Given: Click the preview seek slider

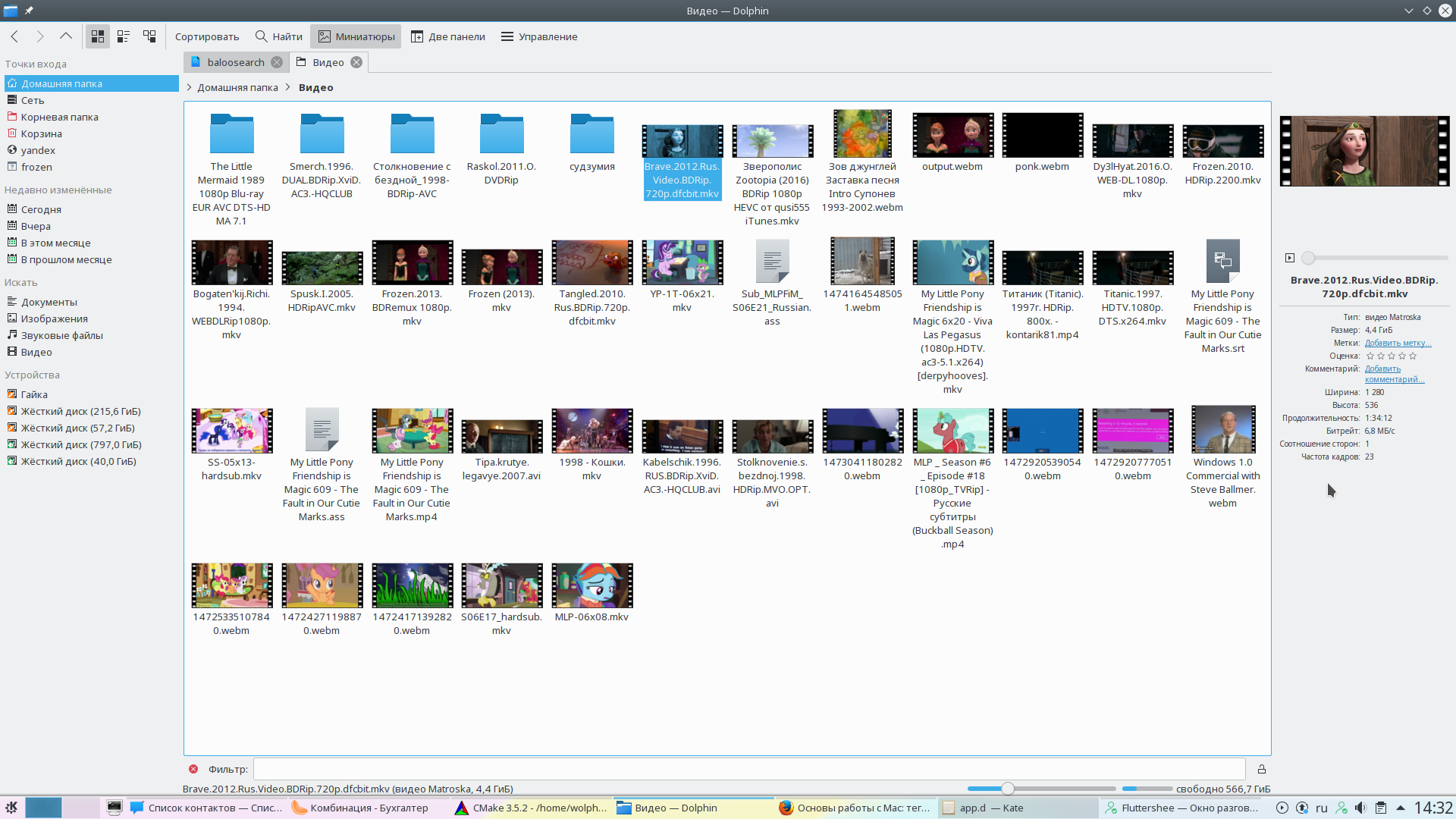Looking at the screenshot, I should point(1375,258).
